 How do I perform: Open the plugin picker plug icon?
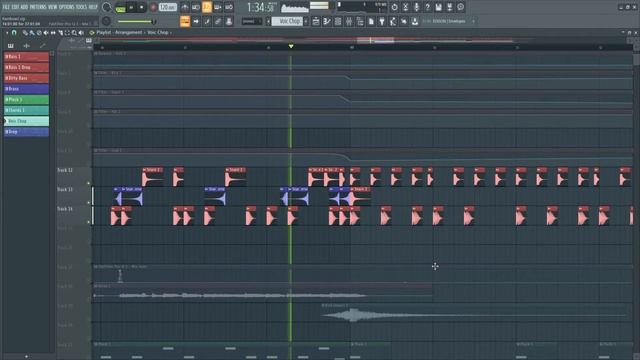pos(382,21)
